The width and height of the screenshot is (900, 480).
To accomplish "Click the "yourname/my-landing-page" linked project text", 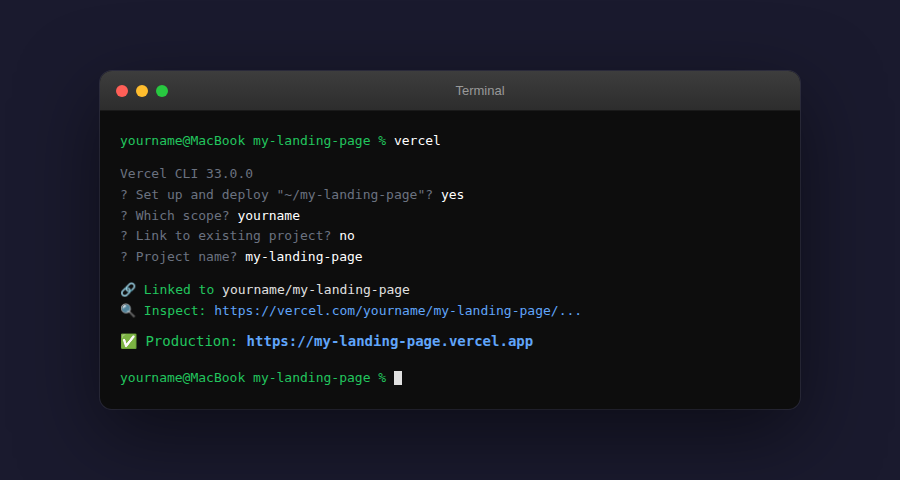I will (x=315, y=290).
